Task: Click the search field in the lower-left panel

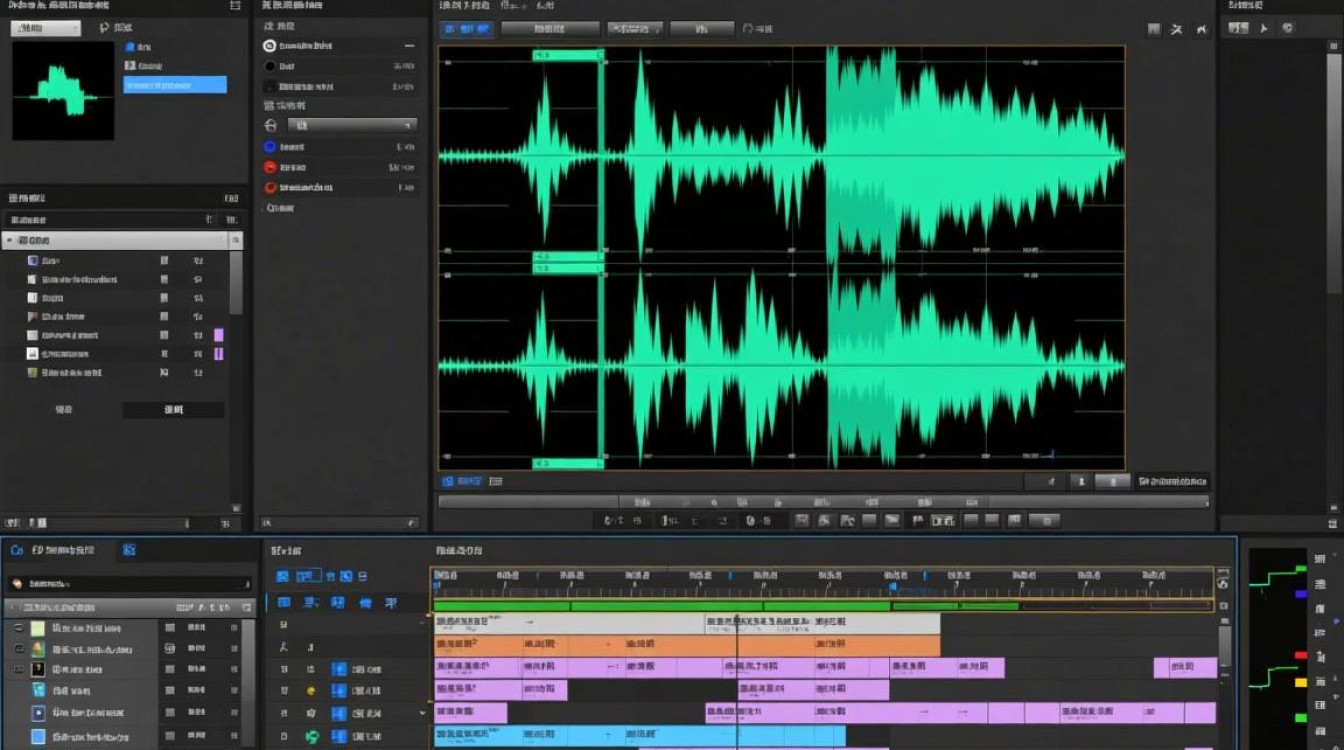Action: (x=130, y=583)
